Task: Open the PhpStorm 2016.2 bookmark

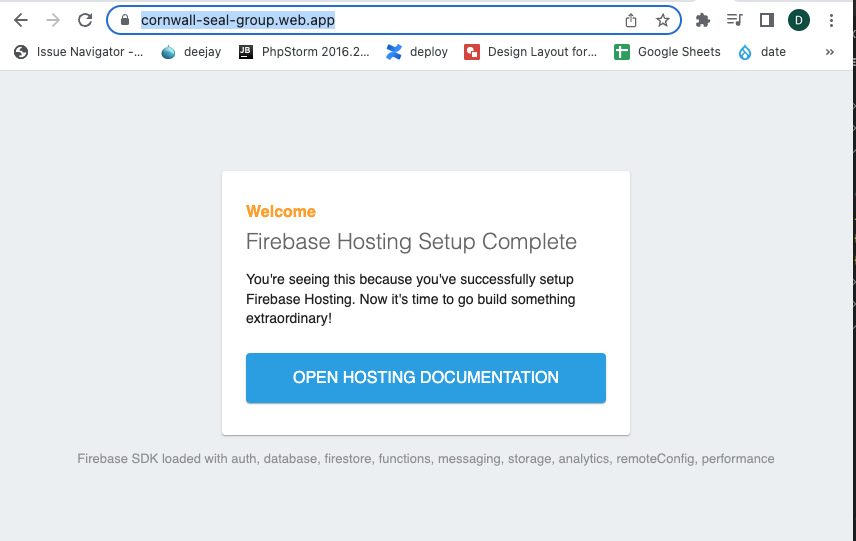Action: (304, 52)
